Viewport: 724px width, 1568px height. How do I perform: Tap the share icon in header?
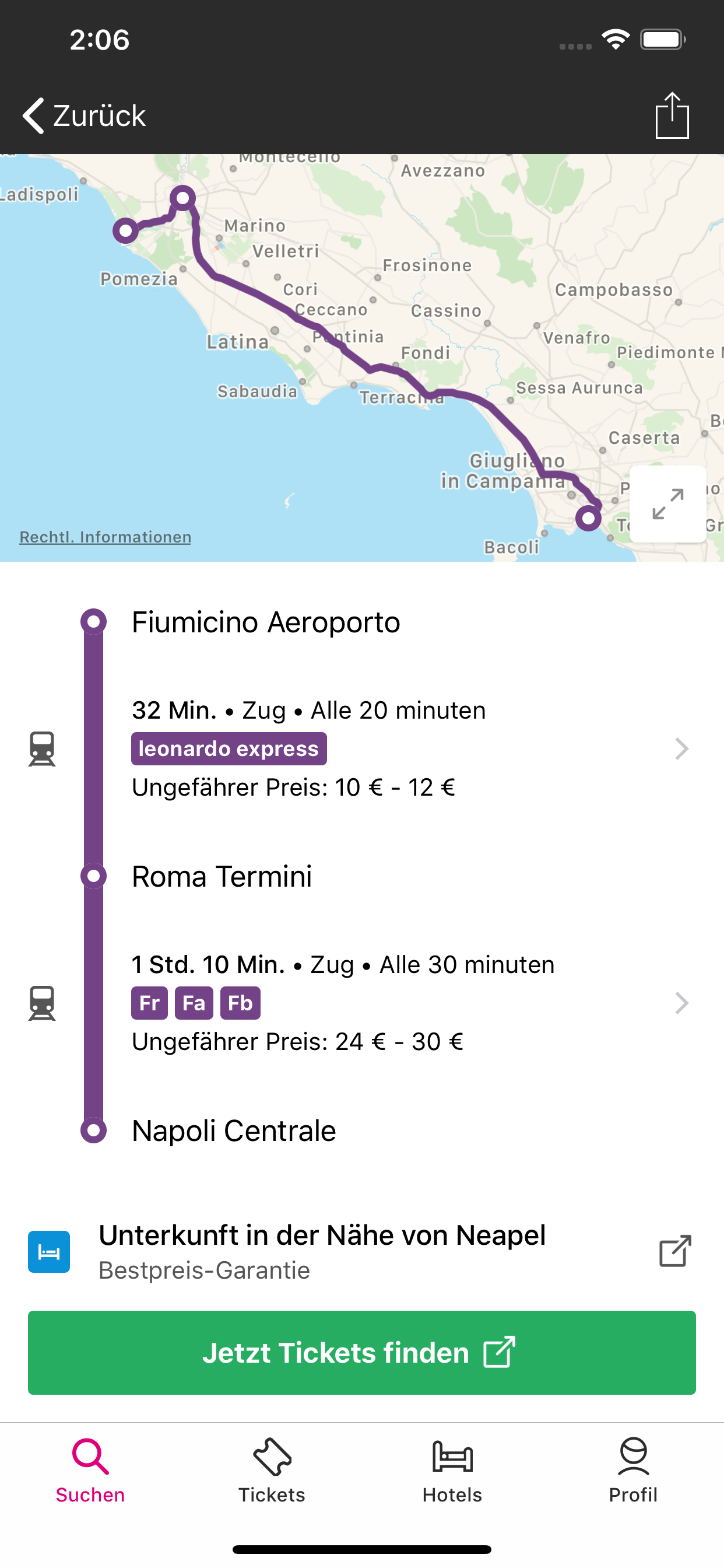pyautogui.click(x=672, y=116)
